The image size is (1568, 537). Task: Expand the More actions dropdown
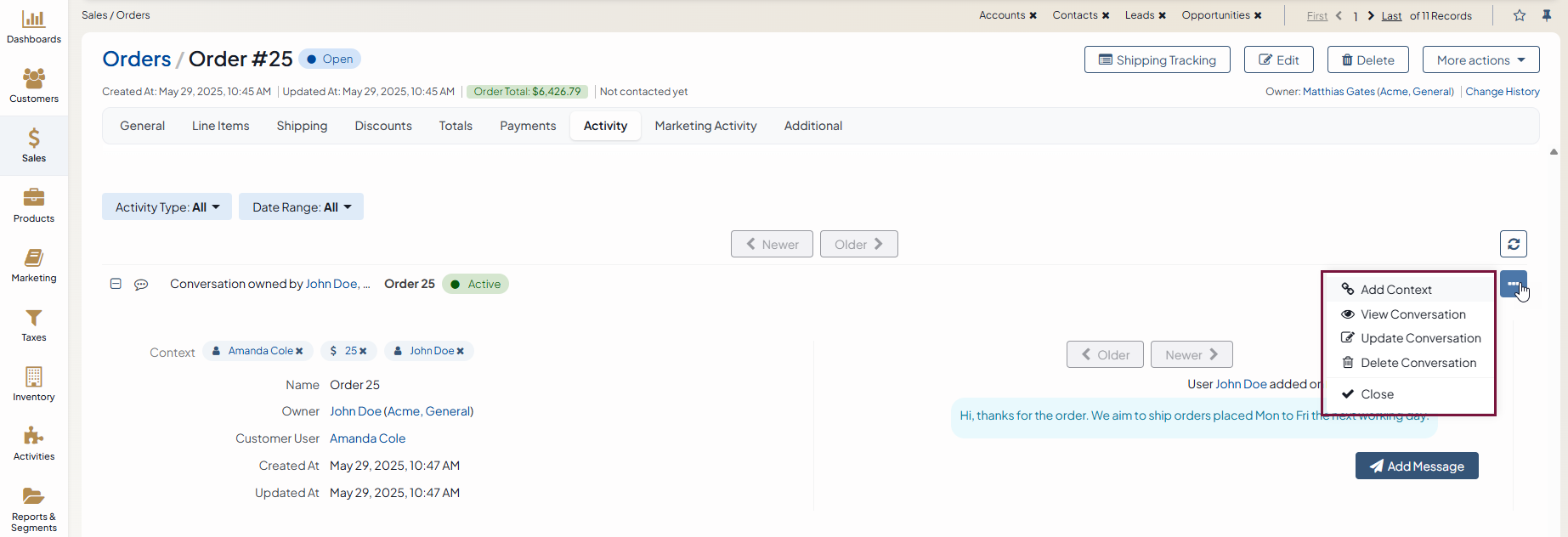(1480, 60)
